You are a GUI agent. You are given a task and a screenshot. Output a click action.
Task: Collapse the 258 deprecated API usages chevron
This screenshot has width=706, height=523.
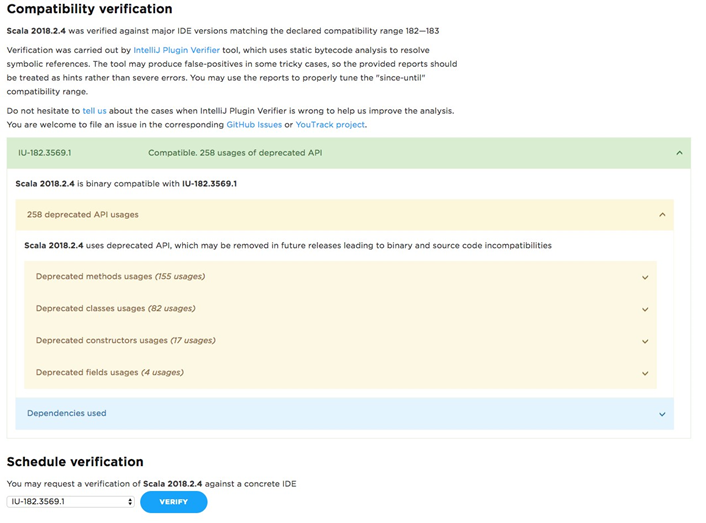click(662, 215)
